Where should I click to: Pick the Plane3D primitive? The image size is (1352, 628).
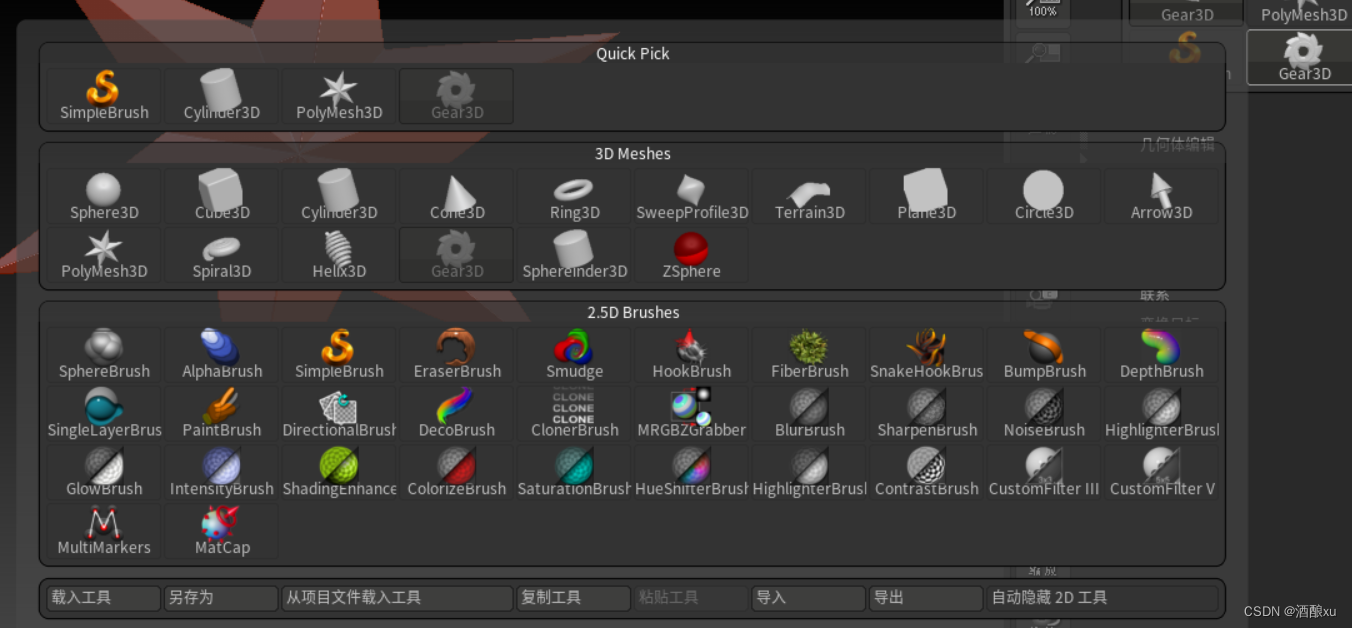(927, 197)
